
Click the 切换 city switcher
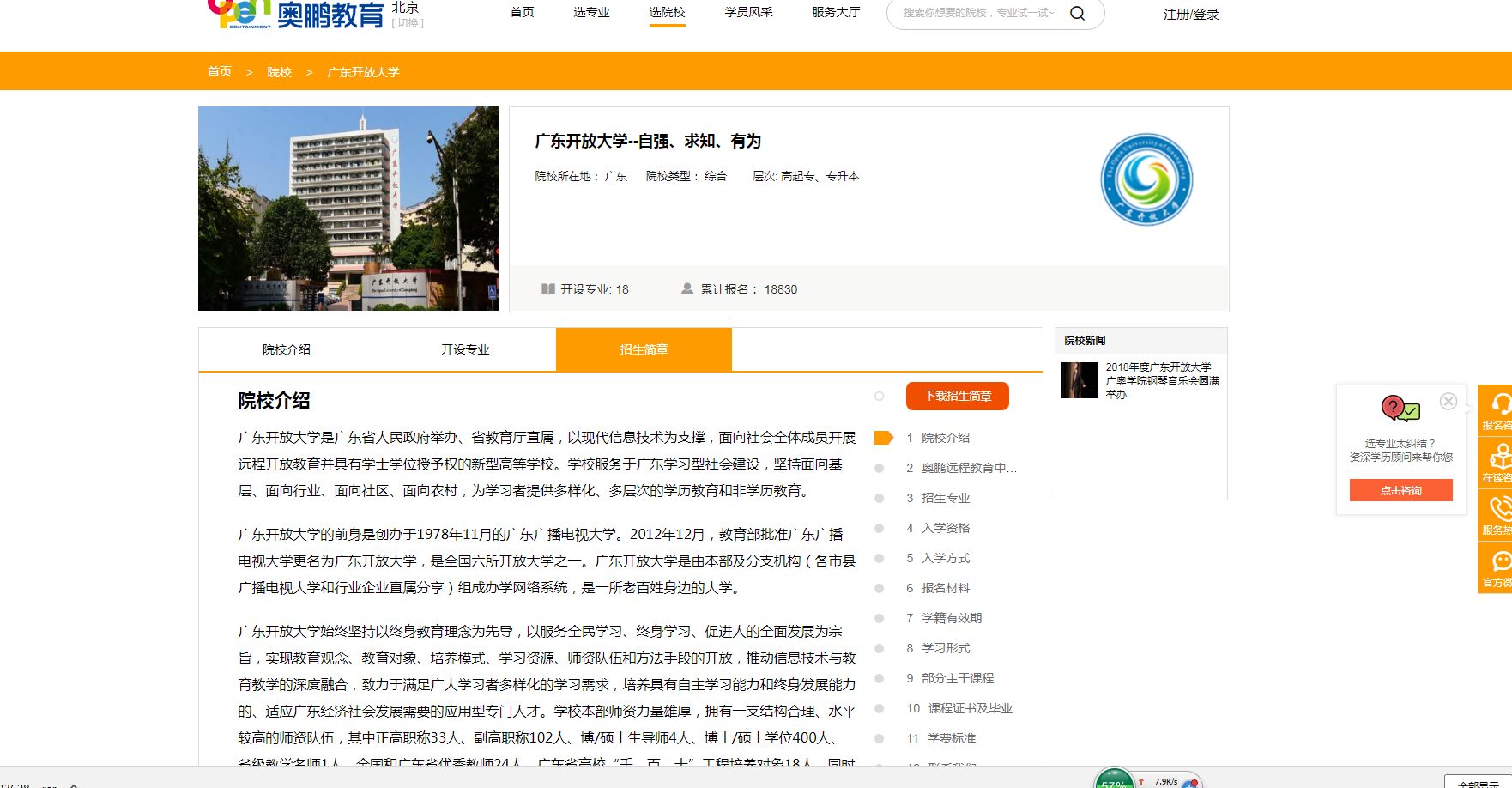408,23
